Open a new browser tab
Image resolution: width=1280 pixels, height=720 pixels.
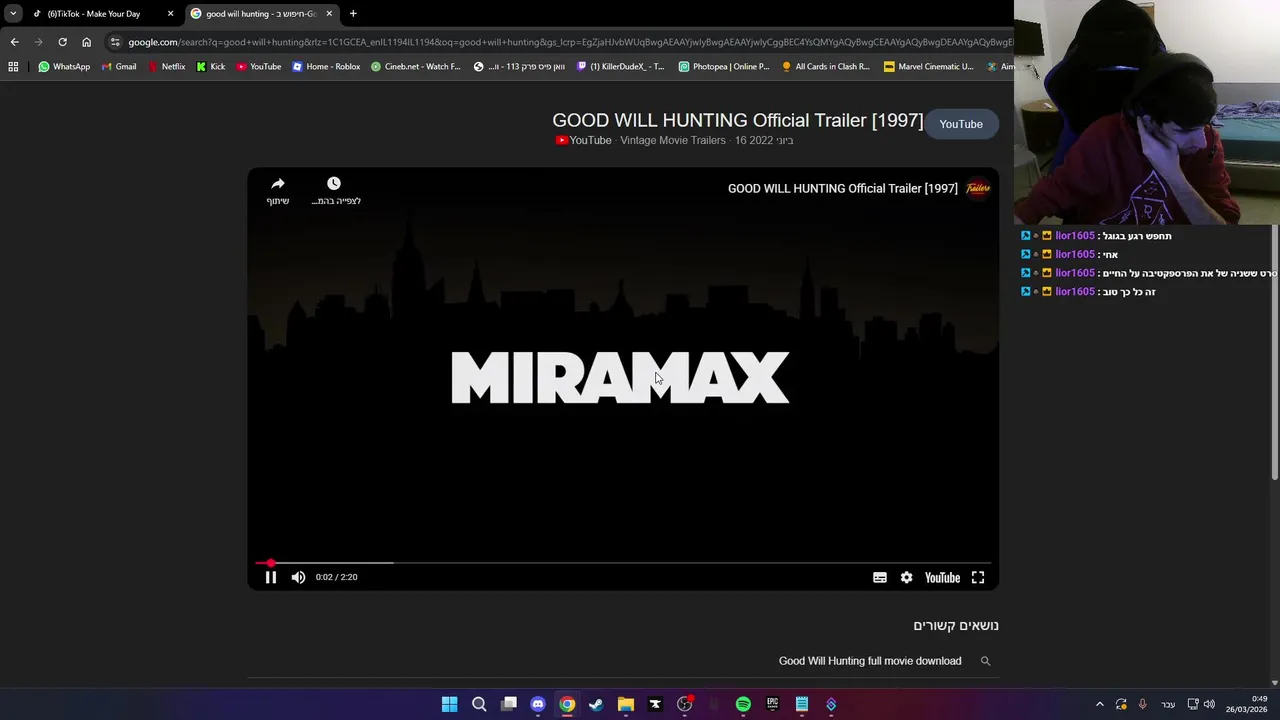pos(353,14)
